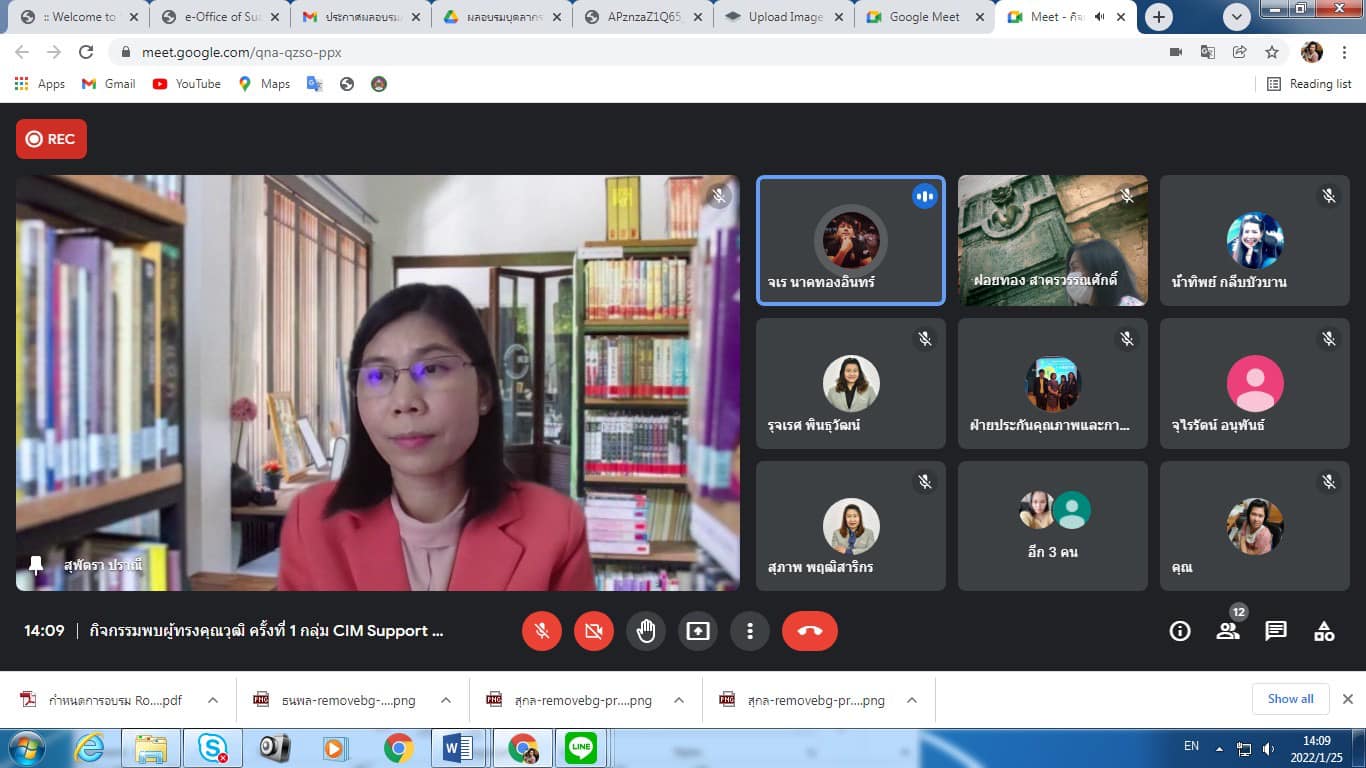Image resolution: width=1366 pixels, height=768 pixels.
Task: Open the chat messages panel
Action: pyautogui.click(x=1275, y=631)
